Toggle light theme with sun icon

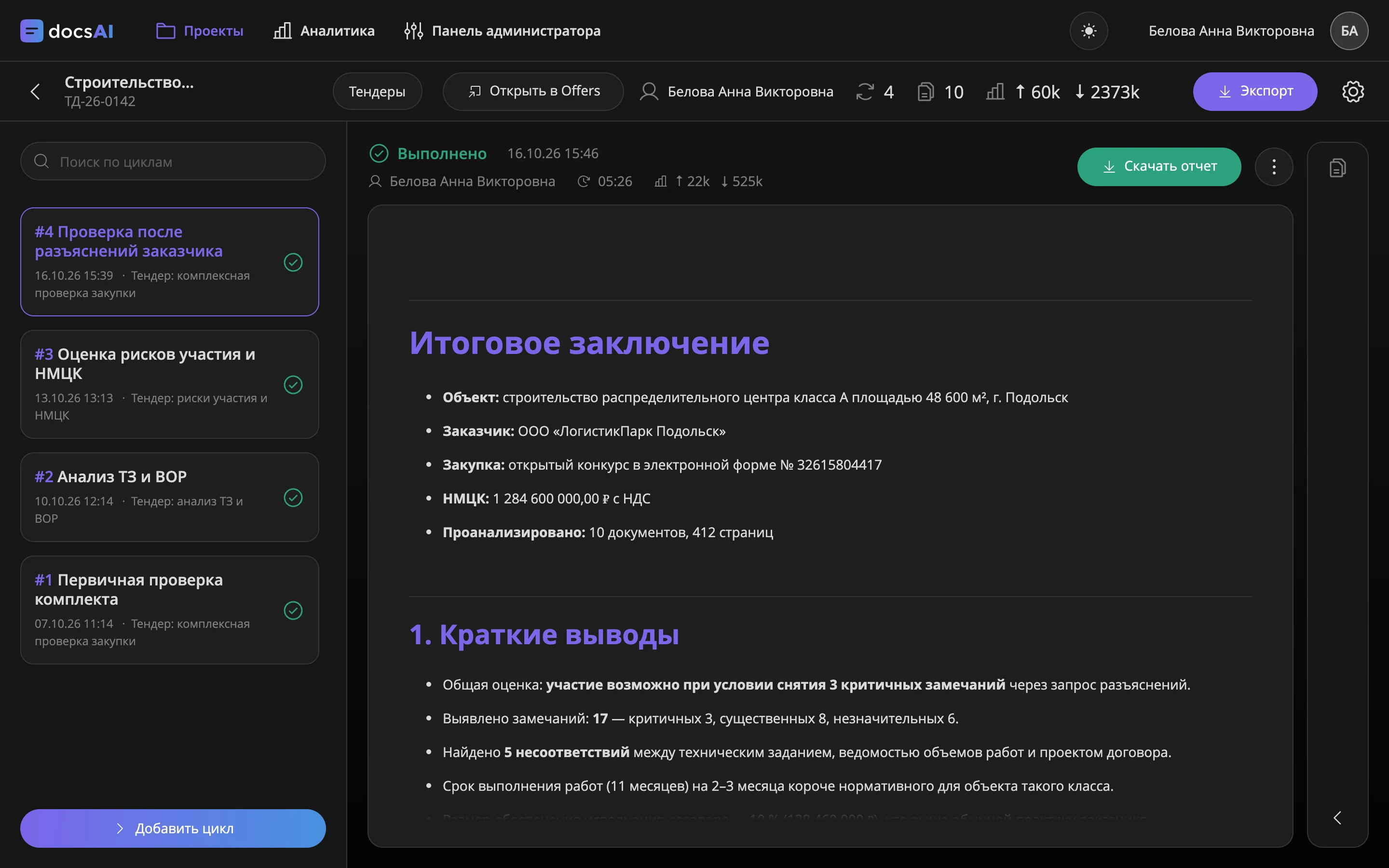click(1088, 31)
